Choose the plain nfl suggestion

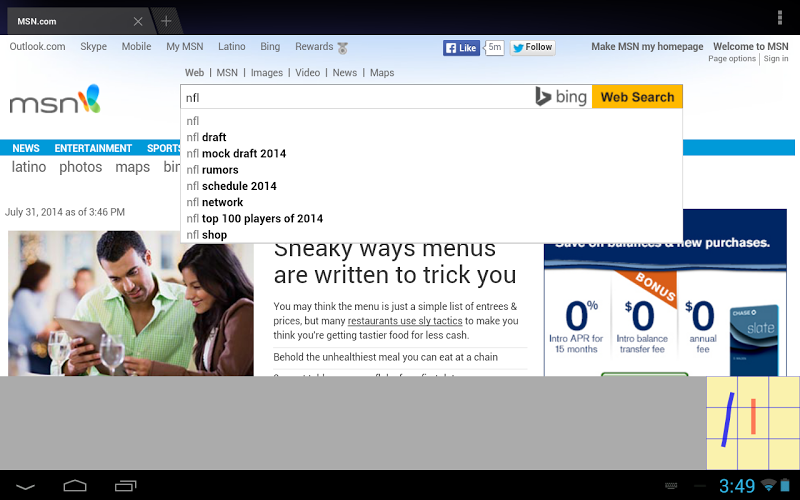click(431, 121)
